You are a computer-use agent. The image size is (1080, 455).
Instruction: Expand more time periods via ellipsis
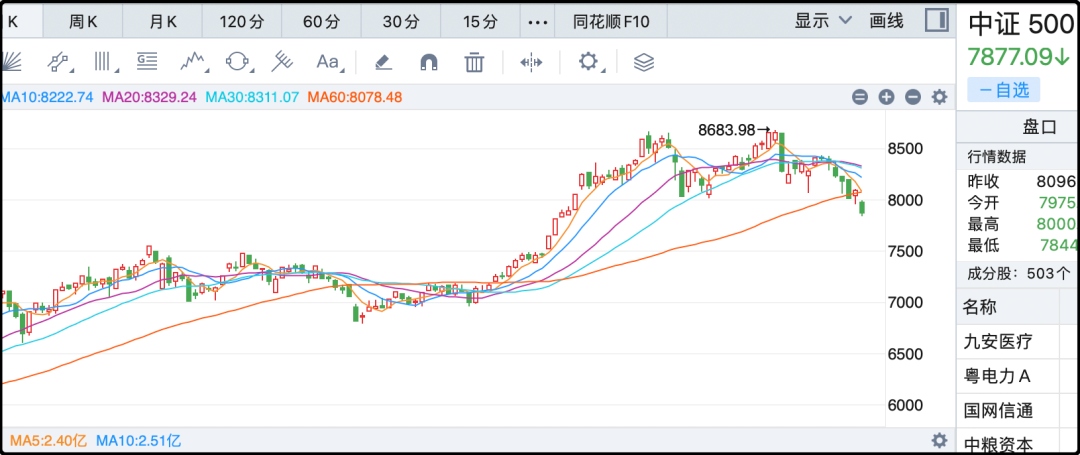click(x=537, y=21)
